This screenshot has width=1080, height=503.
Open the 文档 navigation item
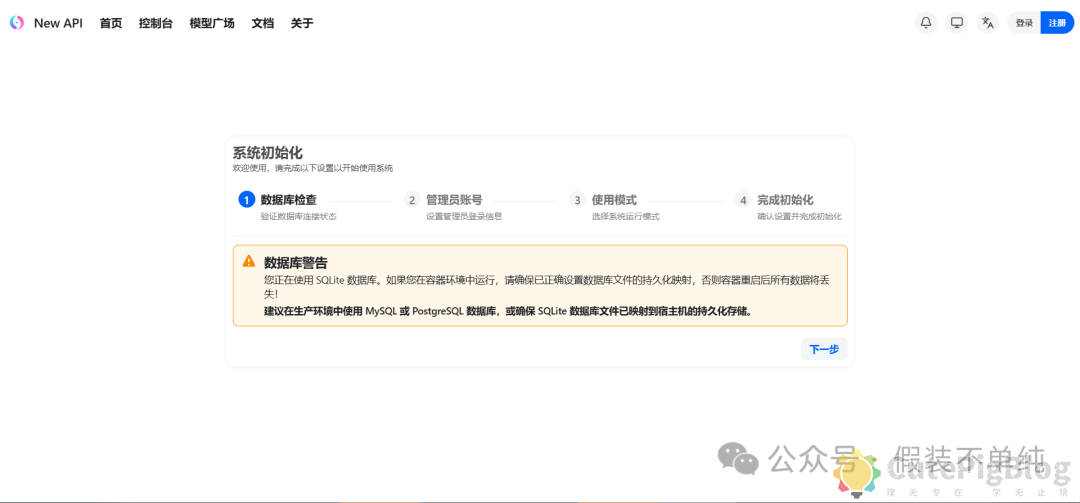[262, 23]
